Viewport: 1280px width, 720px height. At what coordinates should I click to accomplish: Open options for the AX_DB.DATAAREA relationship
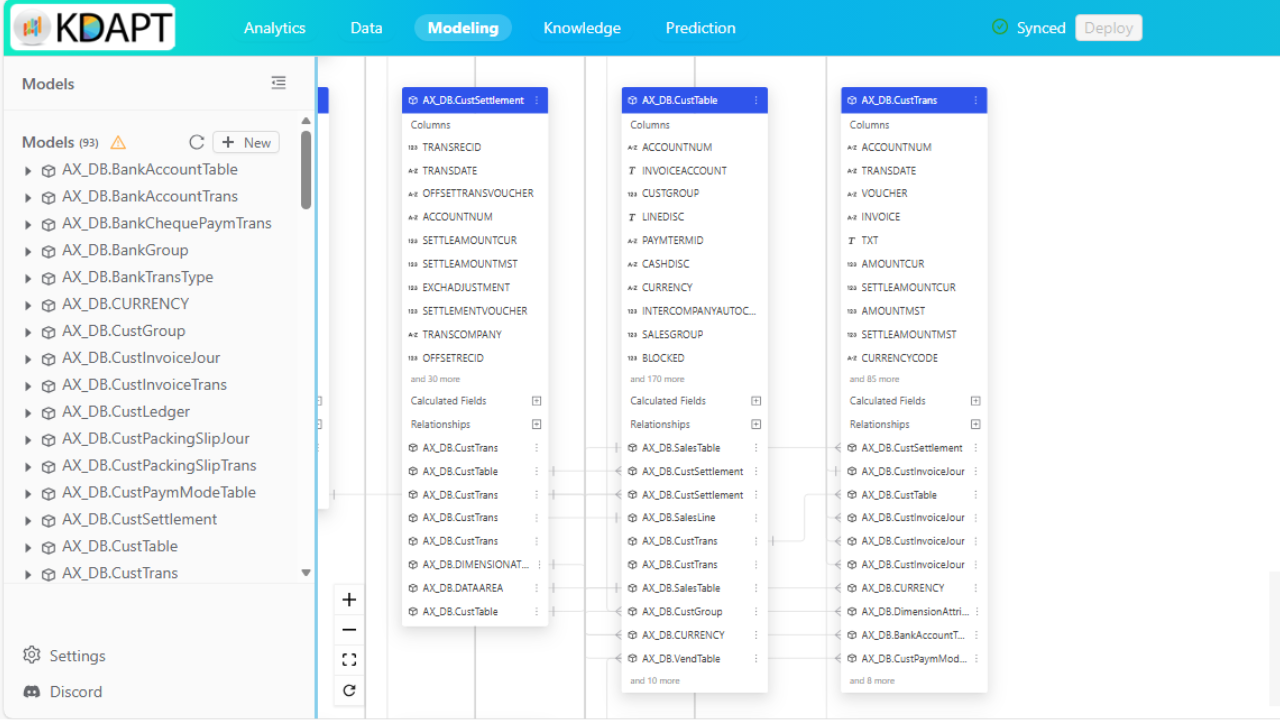click(537, 588)
